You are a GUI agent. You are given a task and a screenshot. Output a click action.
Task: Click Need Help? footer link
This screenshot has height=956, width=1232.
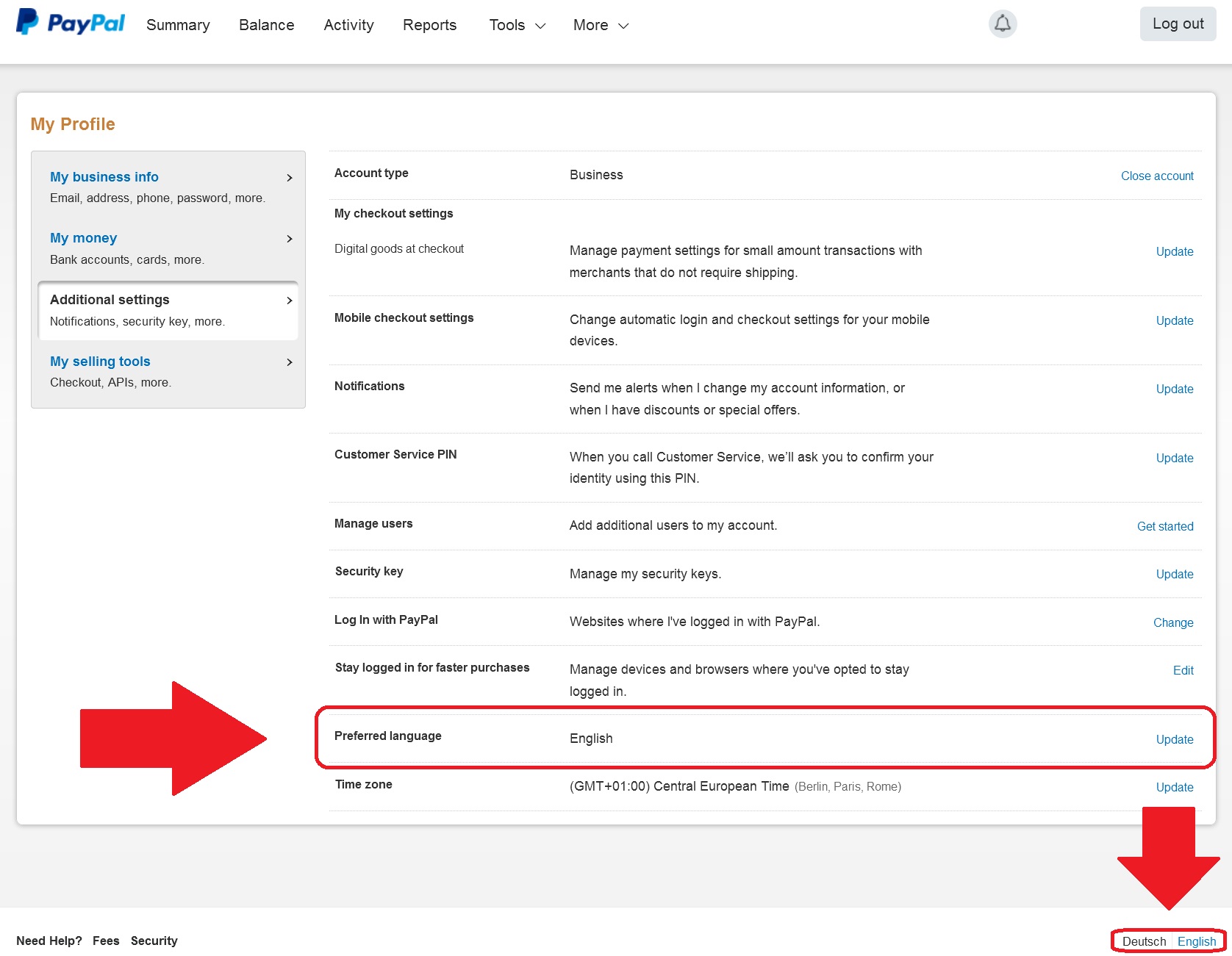pos(49,941)
